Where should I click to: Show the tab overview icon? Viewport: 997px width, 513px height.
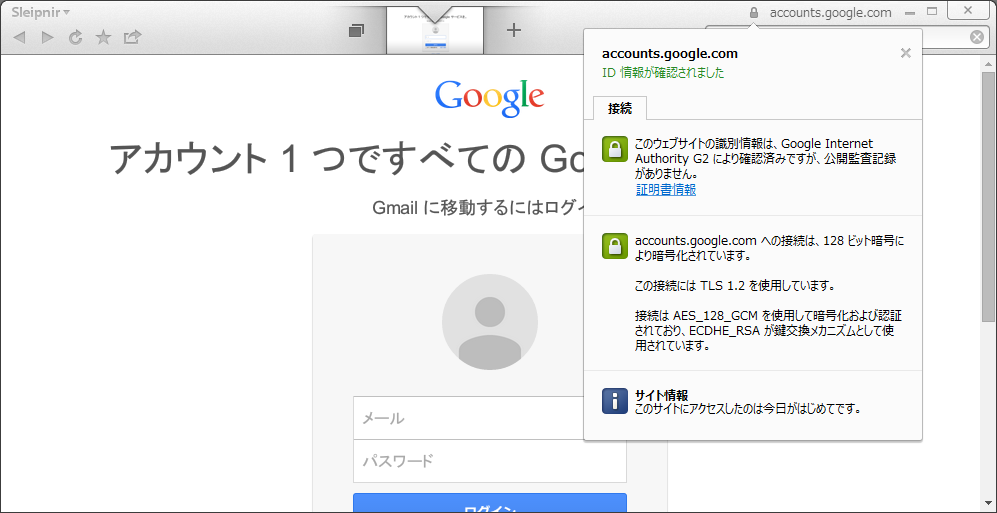pyautogui.click(x=357, y=30)
